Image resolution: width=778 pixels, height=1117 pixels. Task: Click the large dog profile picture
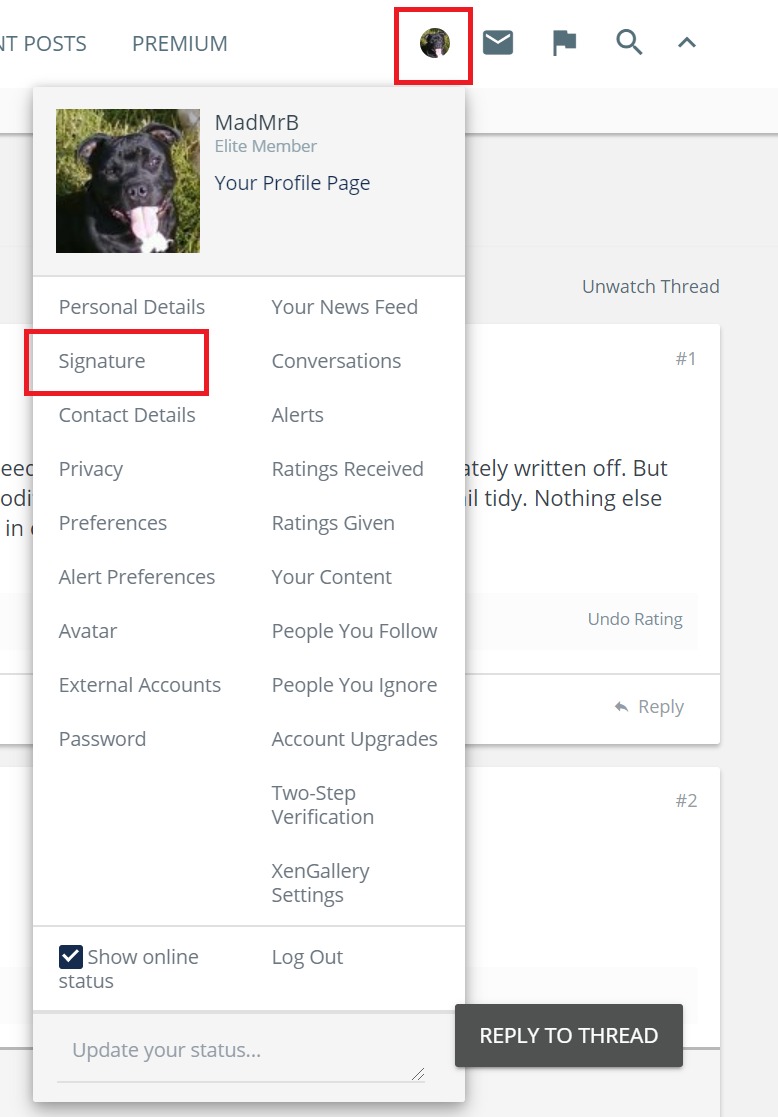click(128, 181)
